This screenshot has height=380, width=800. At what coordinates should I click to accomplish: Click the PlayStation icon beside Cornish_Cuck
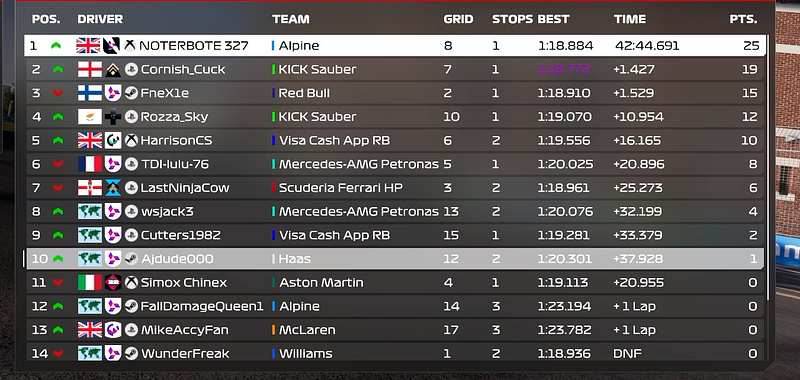[131, 69]
